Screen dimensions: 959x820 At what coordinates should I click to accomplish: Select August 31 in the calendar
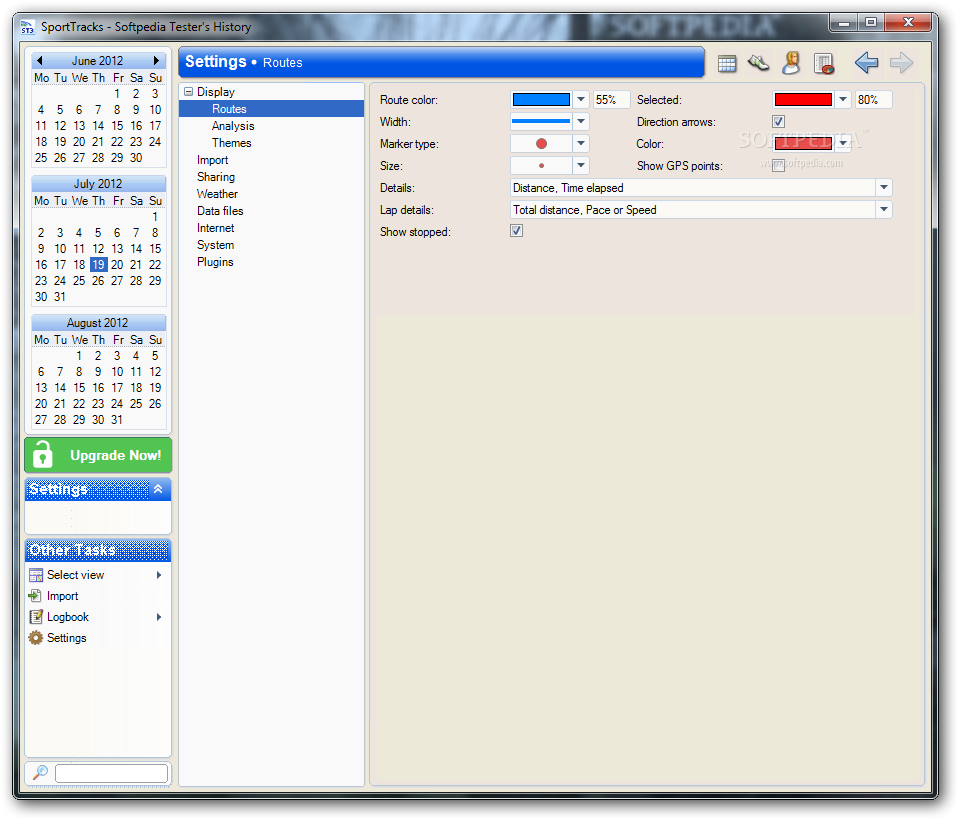point(117,419)
